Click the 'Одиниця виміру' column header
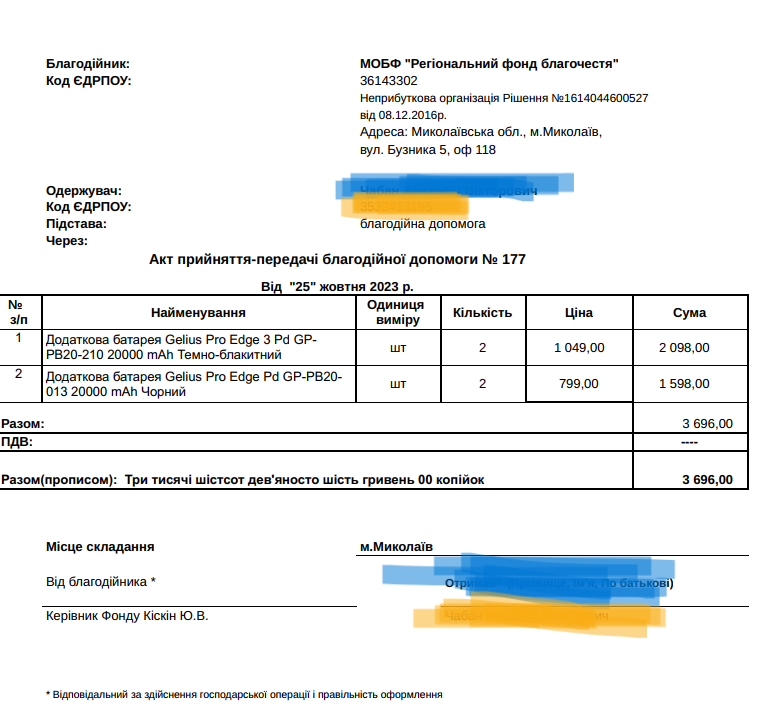Screen dimensions: 768x717 (x=396, y=312)
